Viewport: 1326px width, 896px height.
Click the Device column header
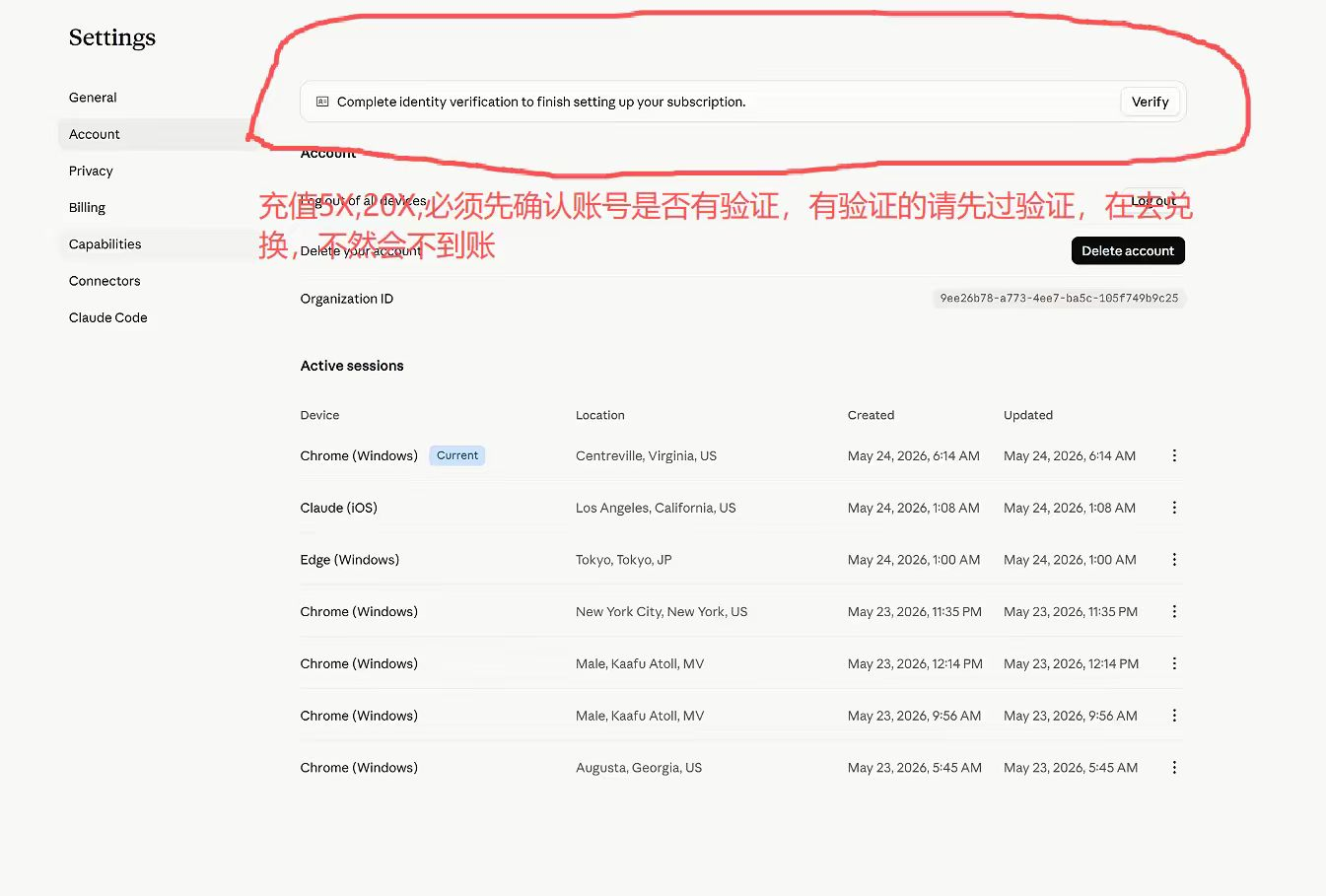[319, 415]
